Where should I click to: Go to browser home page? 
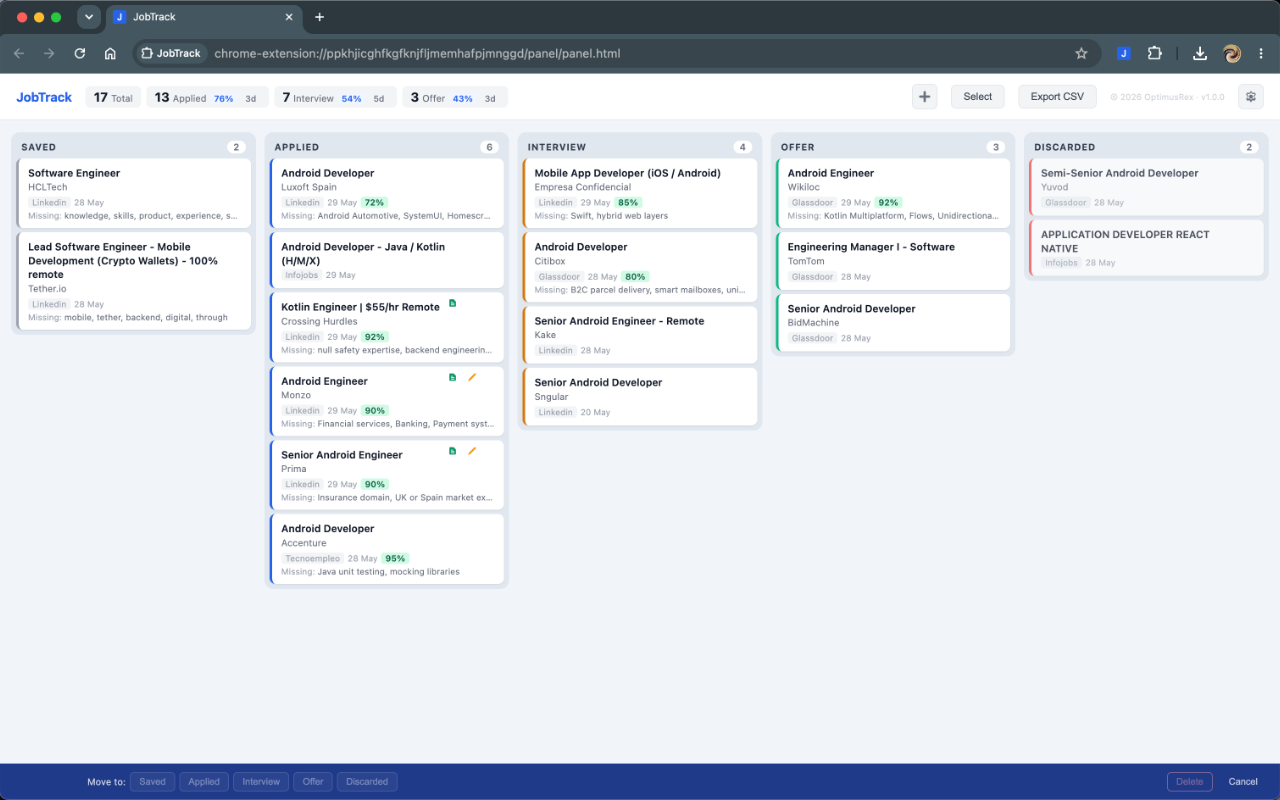110,53
